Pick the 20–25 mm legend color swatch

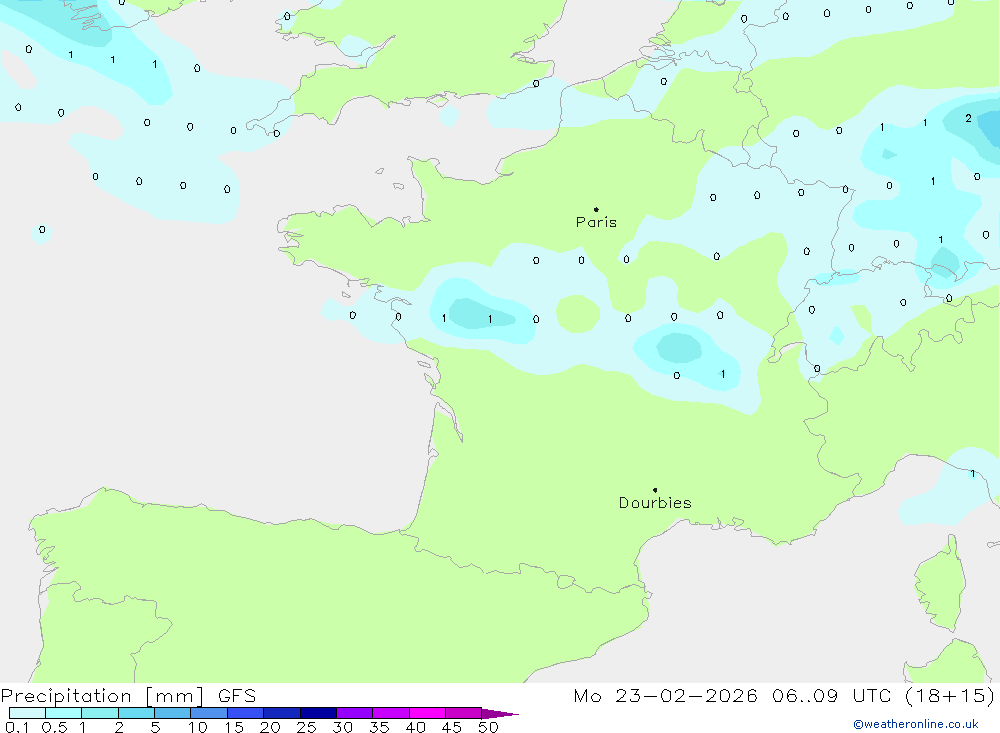tap(282, 713)
